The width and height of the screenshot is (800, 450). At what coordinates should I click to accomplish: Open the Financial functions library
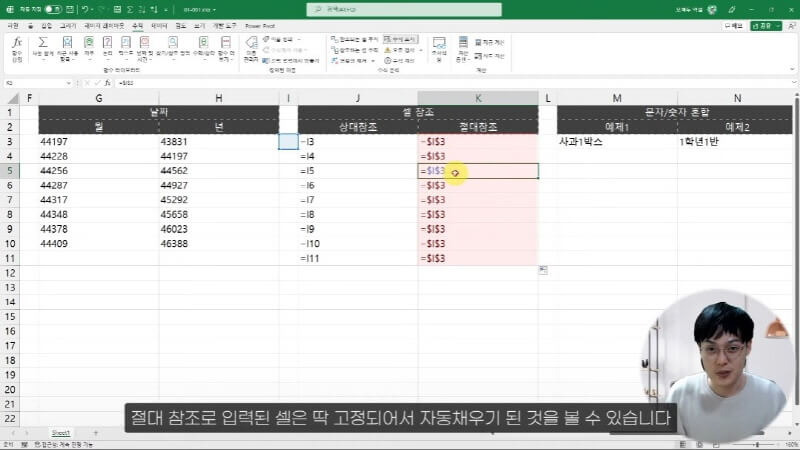pos(89,48)
